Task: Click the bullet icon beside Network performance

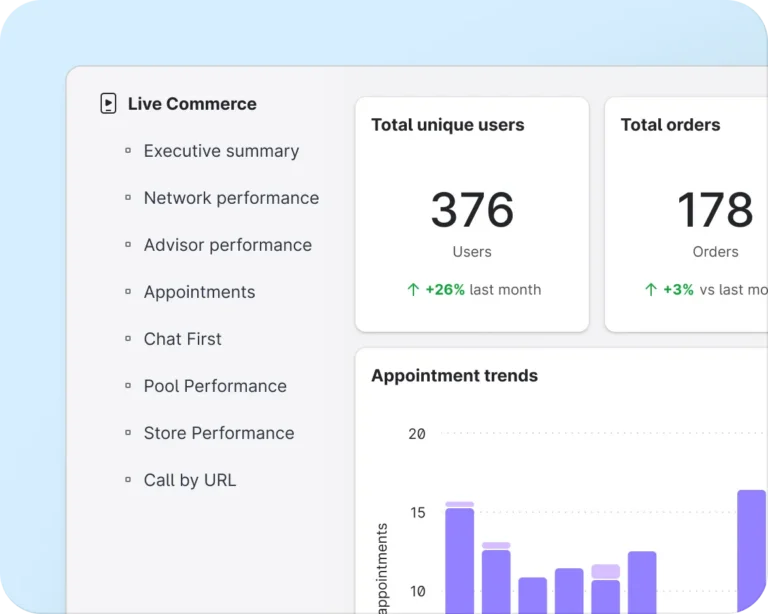Action: (x=128, y=198)
